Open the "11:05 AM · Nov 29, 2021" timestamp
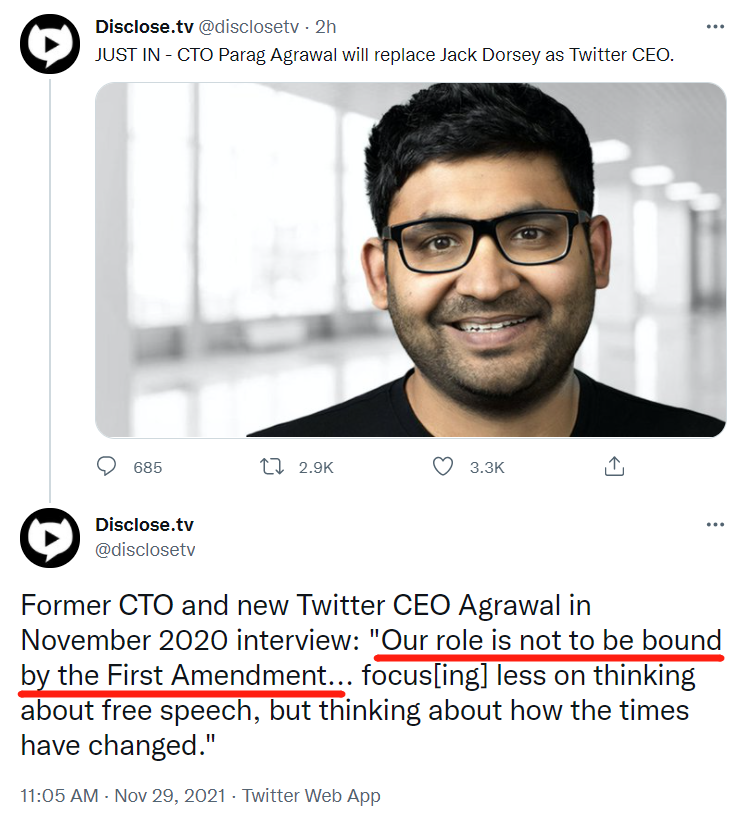The width and height of the screenshot is (744, 814). [124, 796]
